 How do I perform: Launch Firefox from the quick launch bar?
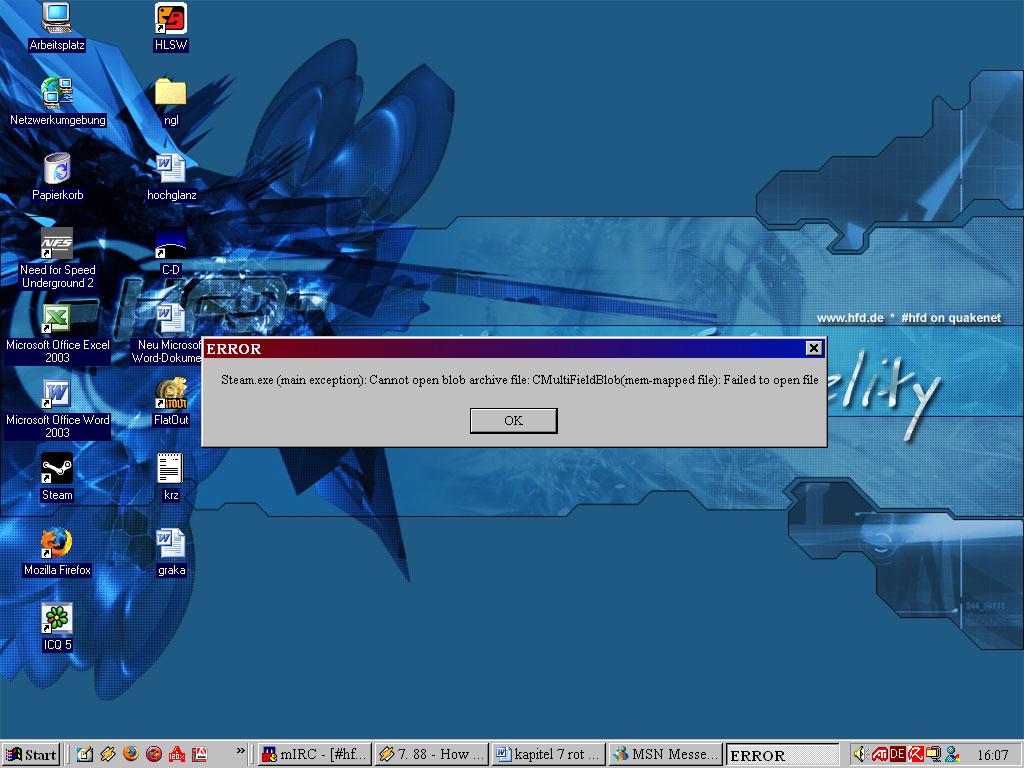point(131,754)
